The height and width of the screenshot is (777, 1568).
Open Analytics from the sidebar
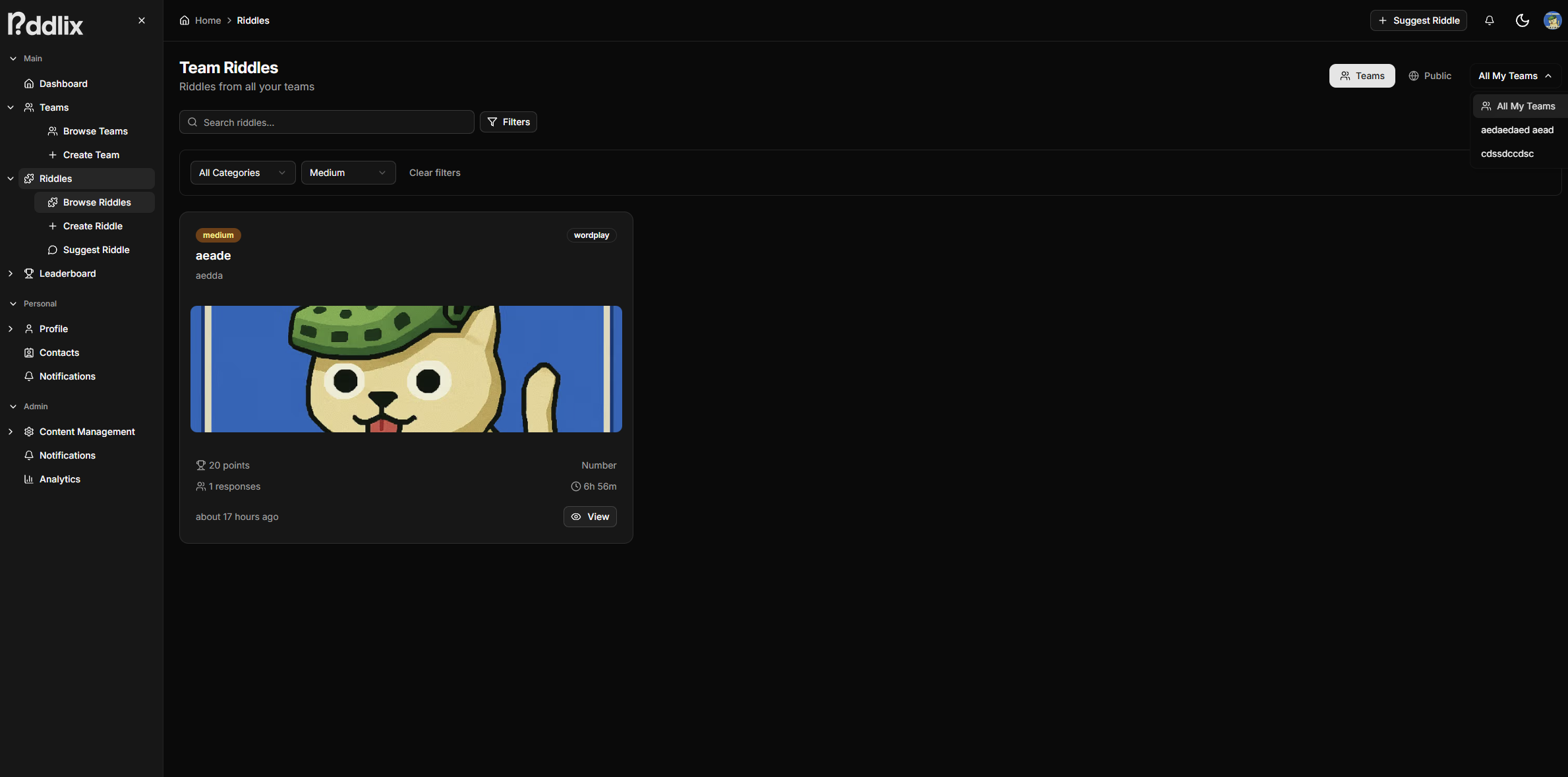[59, 479]
